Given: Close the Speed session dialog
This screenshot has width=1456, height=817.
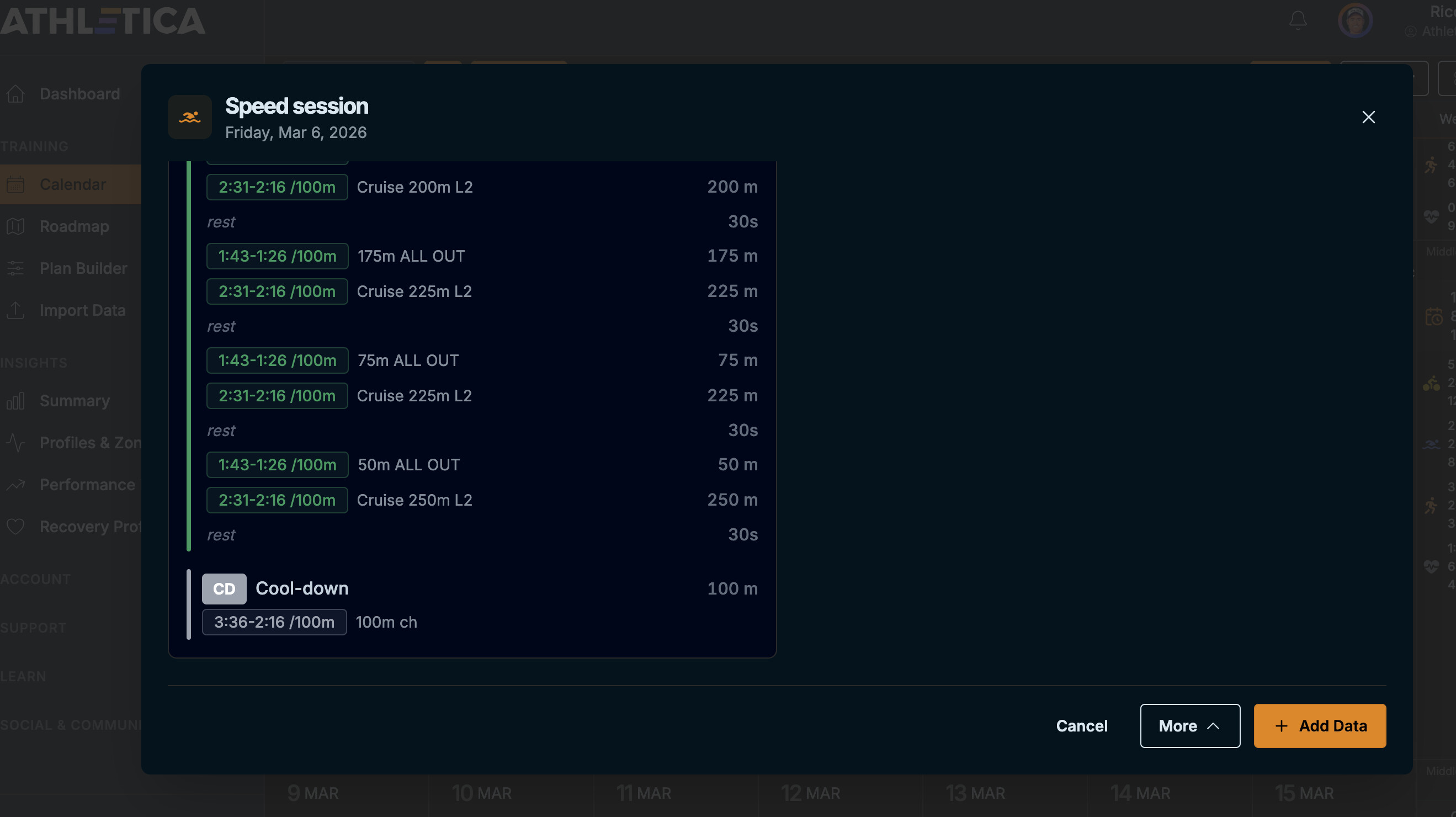Looking at the screenshot, I should pyautogui.click(x=1368, y=117).
